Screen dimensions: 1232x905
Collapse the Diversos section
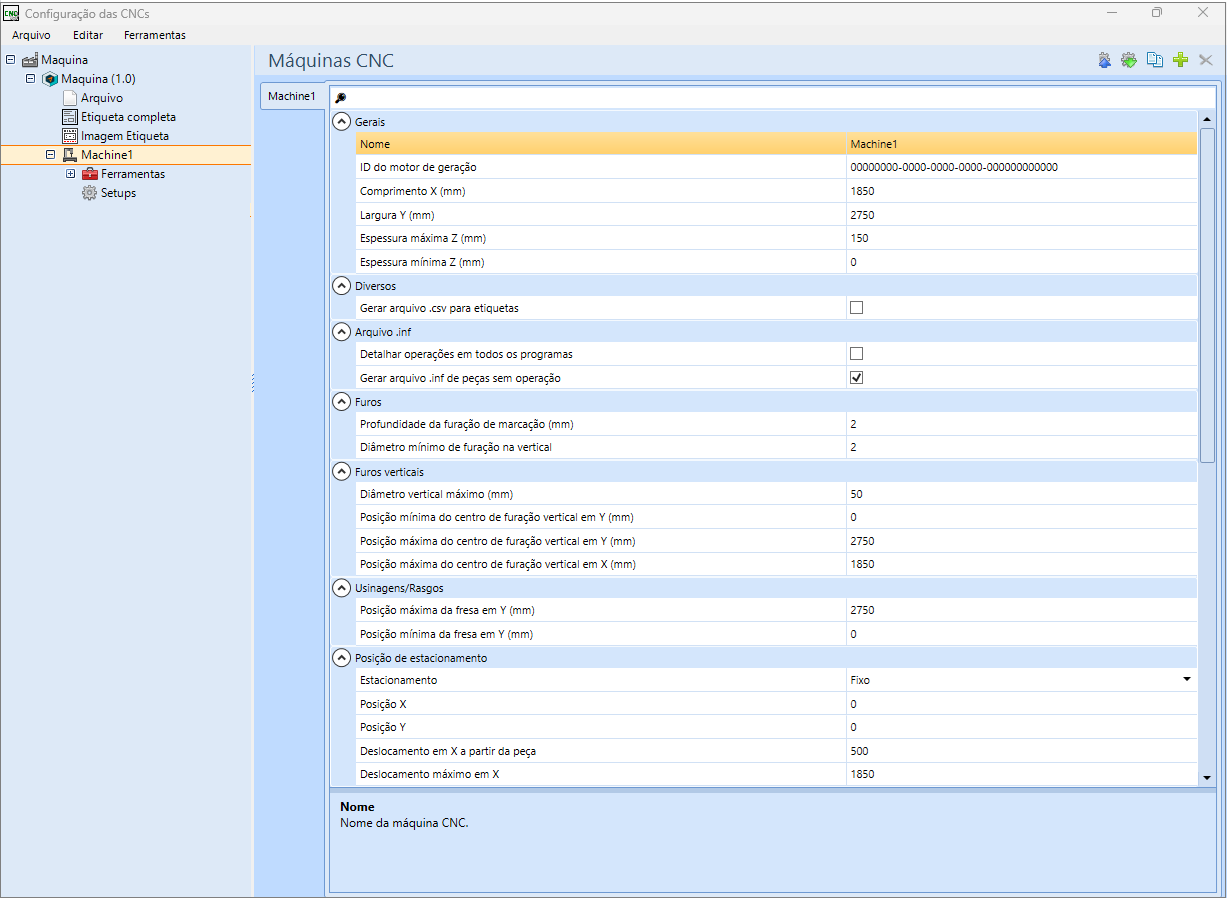pyautogui.click(x=342, y=286)
